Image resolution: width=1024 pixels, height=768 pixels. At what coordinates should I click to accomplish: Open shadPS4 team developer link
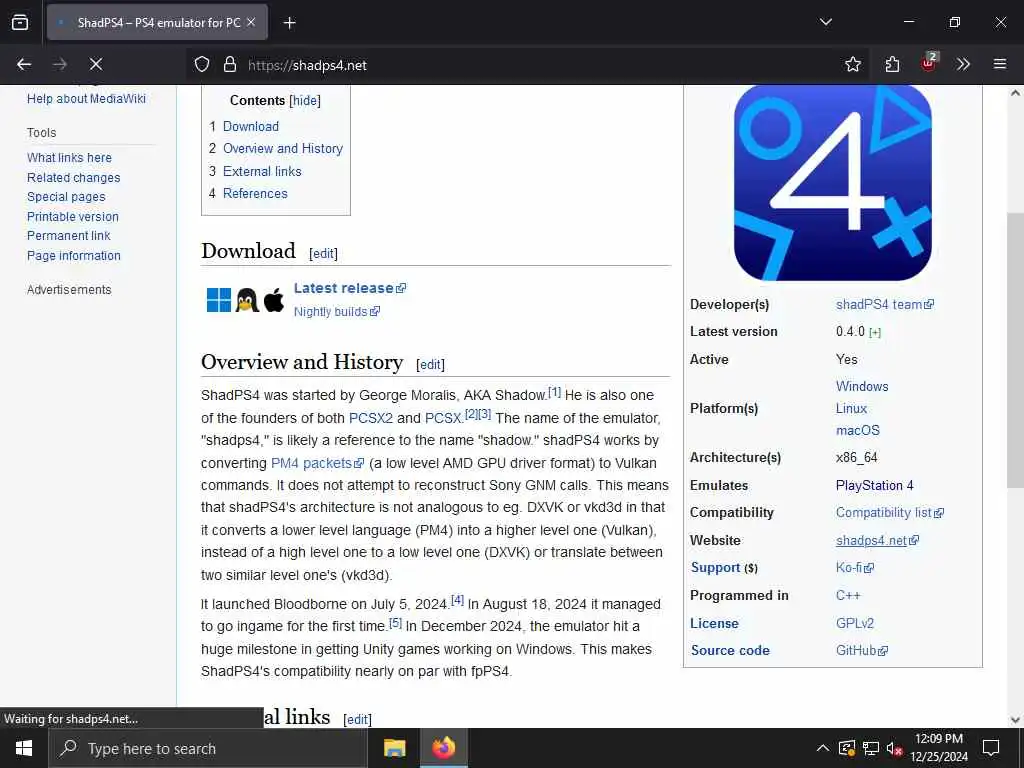[885, 304]
